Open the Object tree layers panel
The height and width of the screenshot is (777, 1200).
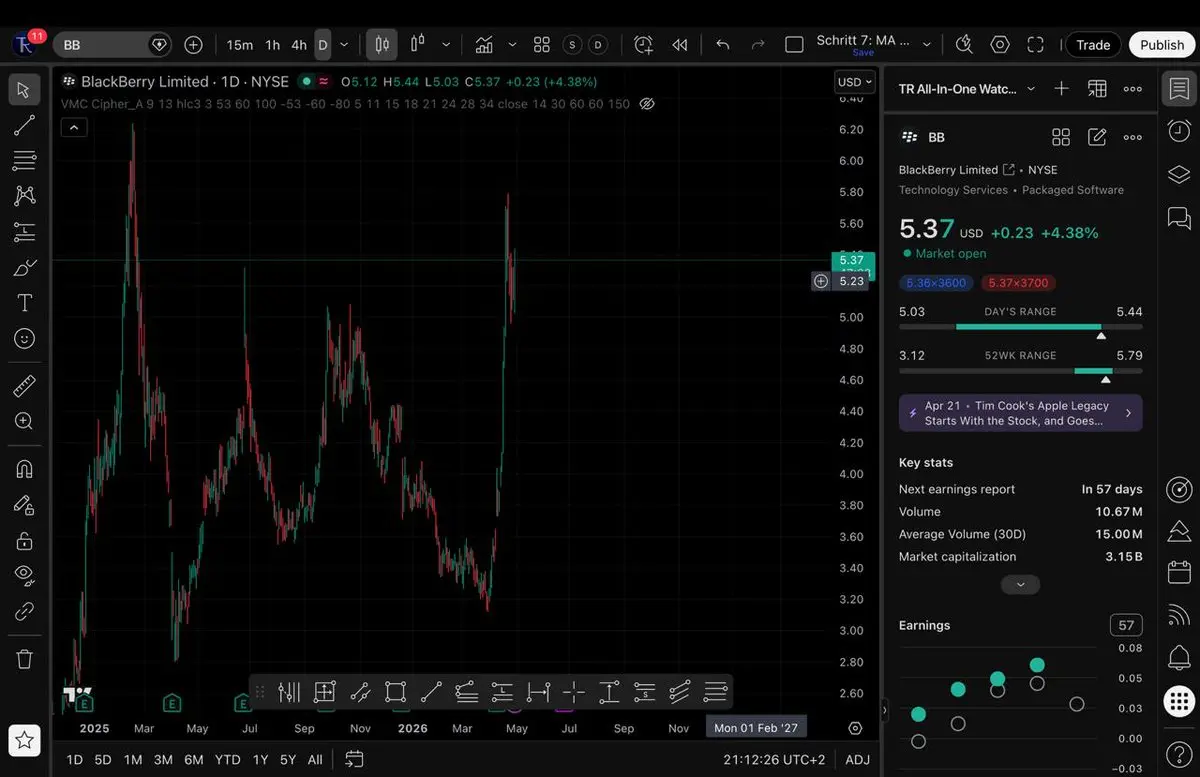coord(1179,174)
